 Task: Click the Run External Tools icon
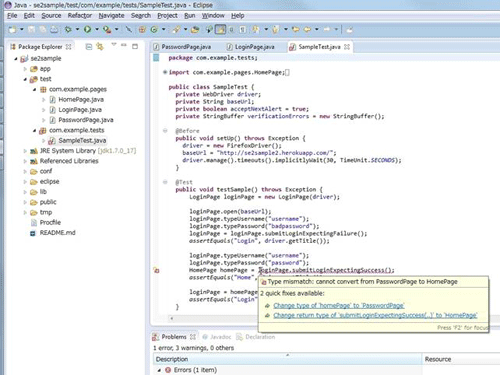107,30
